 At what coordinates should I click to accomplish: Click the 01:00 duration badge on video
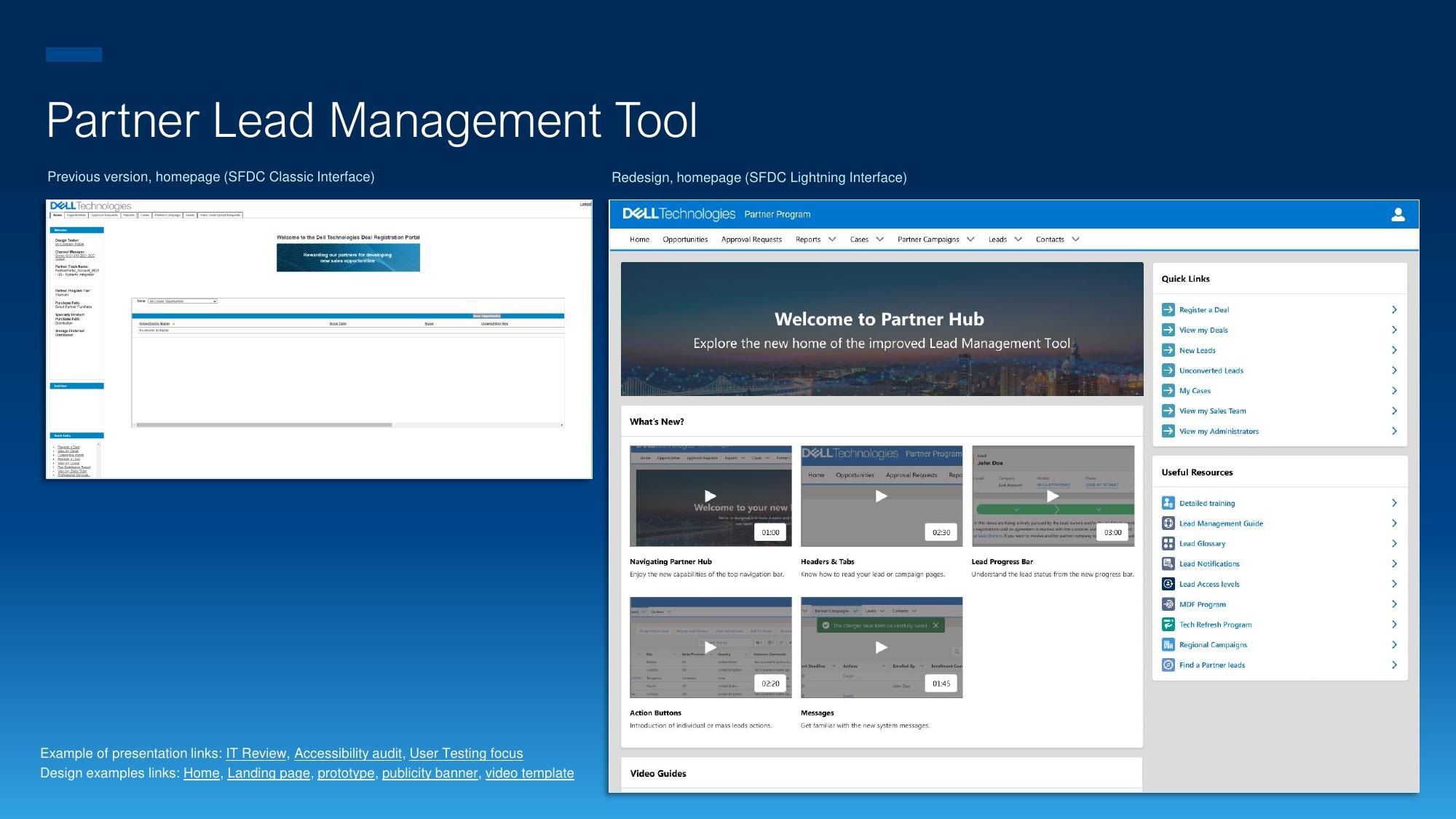(x=770, y=532)
